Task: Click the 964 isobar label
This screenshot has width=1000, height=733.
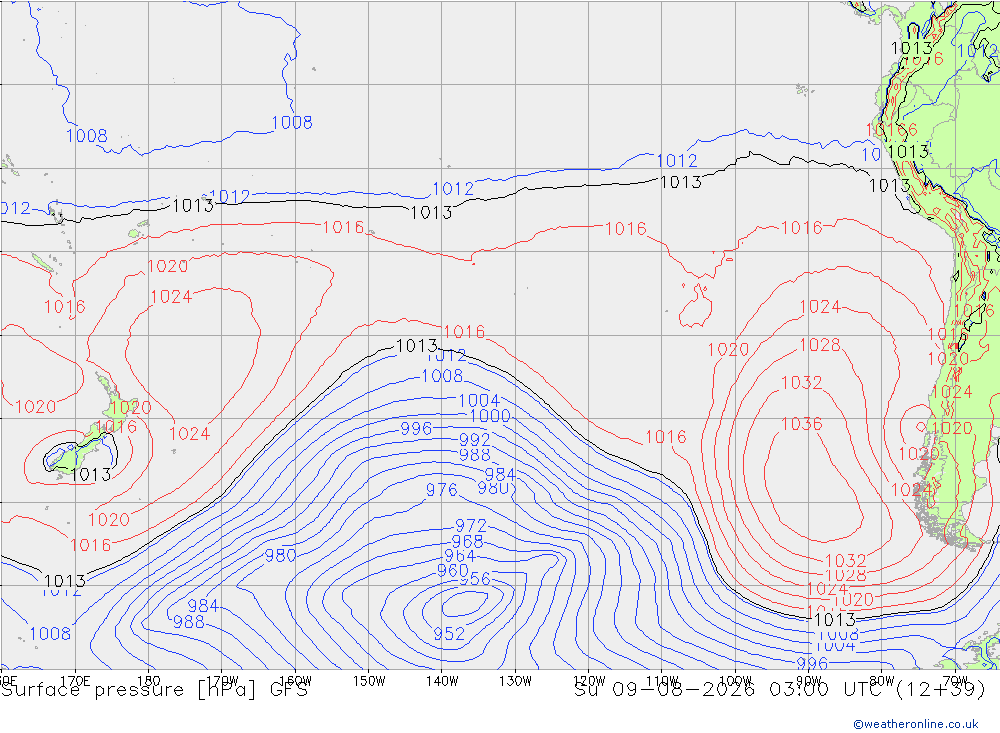Action: (x=459, y=556)
